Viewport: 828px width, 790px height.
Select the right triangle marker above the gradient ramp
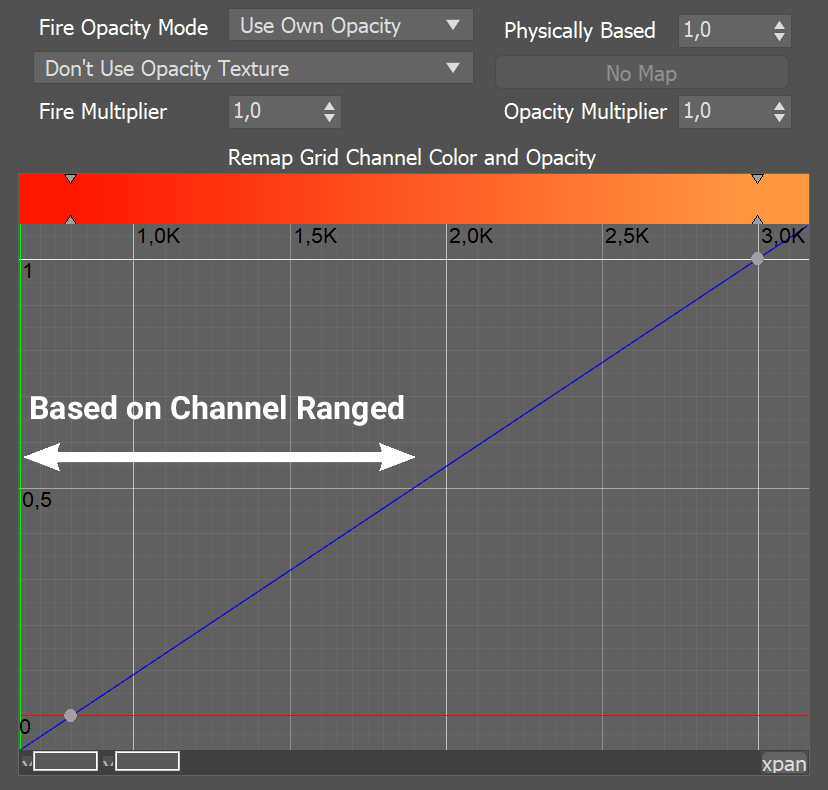[757, 180]
